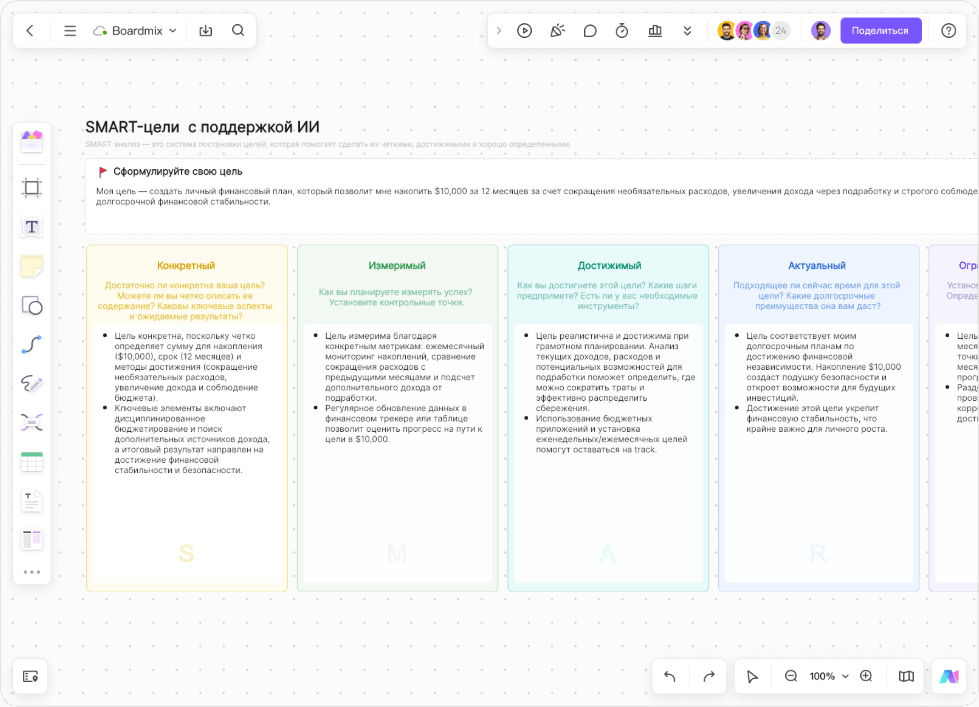Screen dimensions: 979x707
Task: Open the minimap icon
Action: (x=906, y=676)
